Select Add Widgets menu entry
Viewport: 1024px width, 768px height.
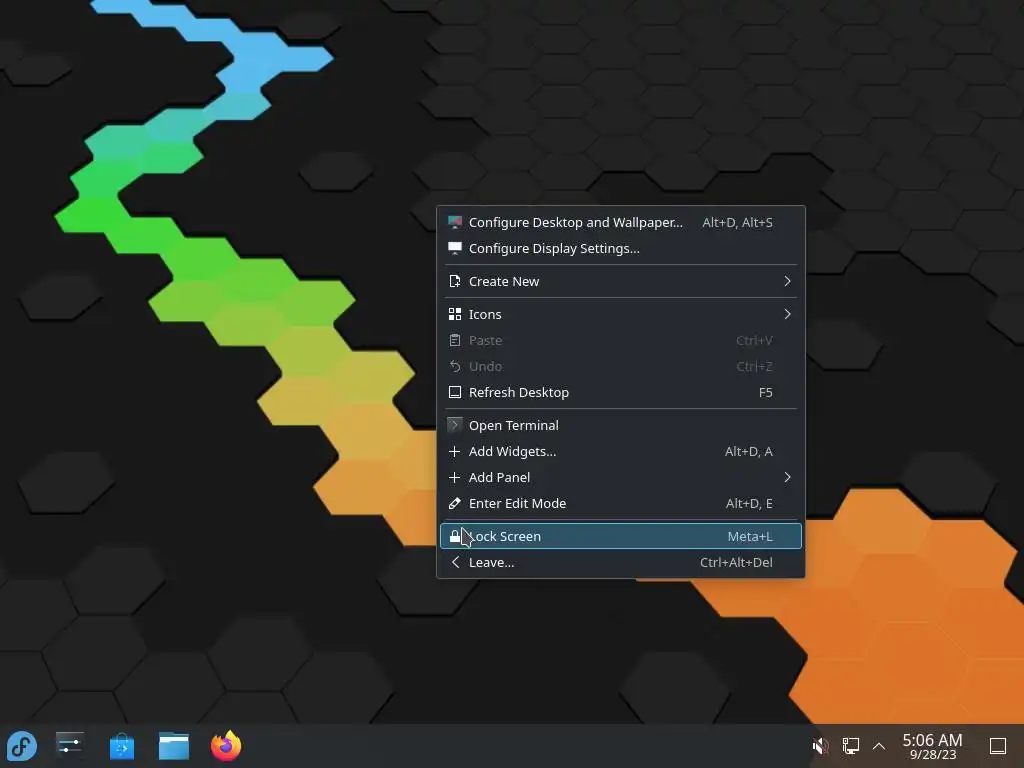[620, 451]
